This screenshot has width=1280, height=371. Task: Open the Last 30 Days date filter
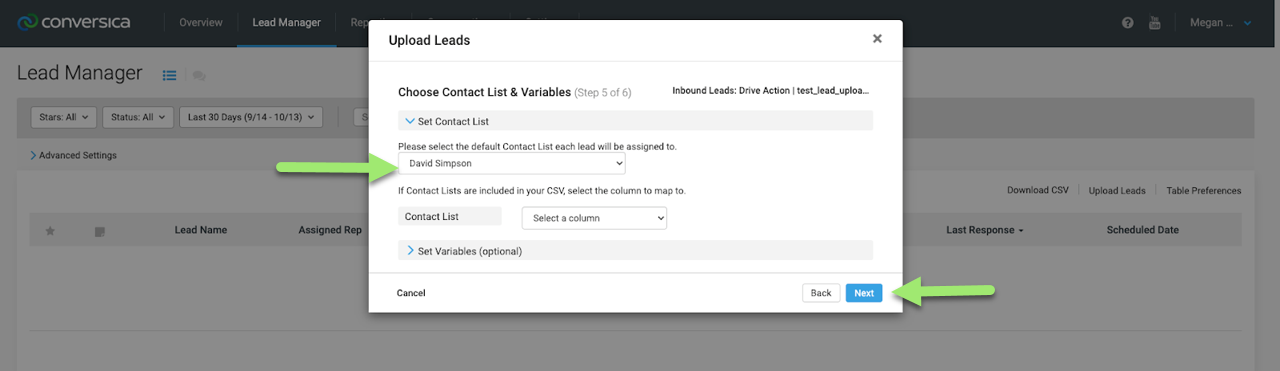pos(251,117)
